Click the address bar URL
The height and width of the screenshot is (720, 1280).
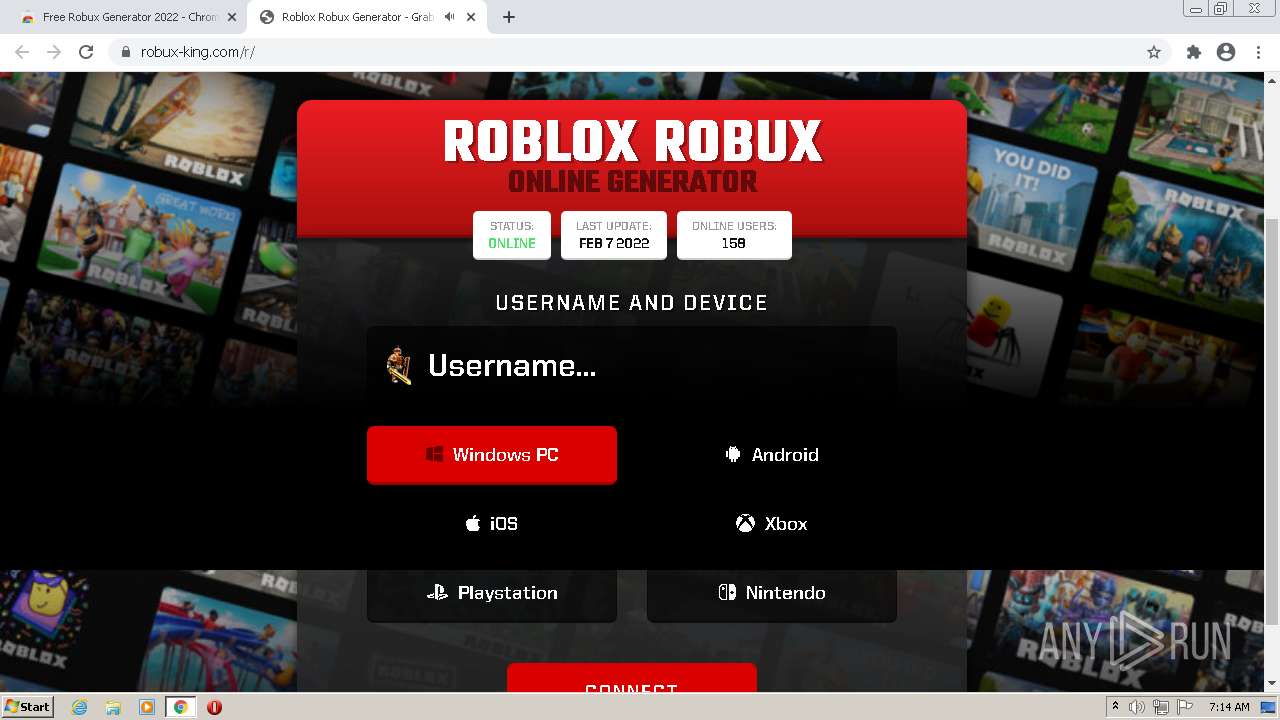pos(198,52)
